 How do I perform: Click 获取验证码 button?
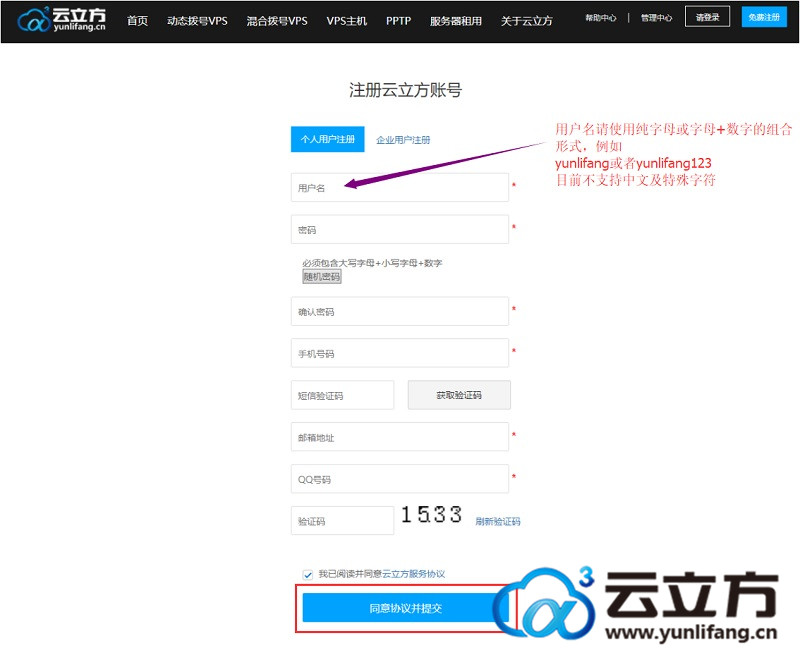(x=459, y=395)
